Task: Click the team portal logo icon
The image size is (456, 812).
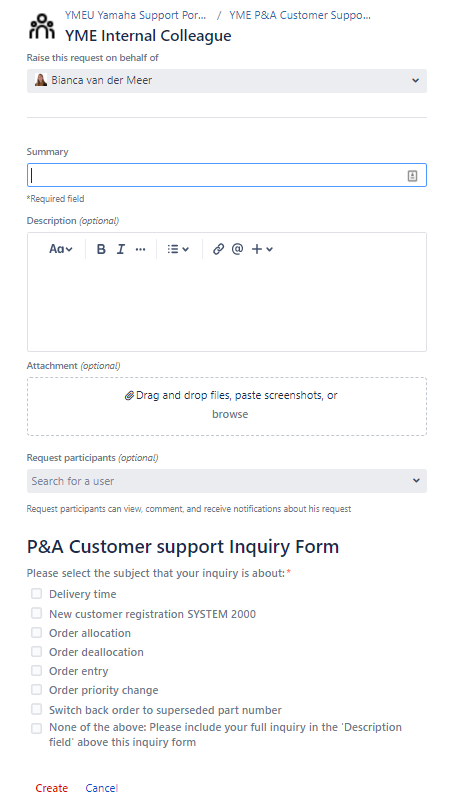Action: 42,27
